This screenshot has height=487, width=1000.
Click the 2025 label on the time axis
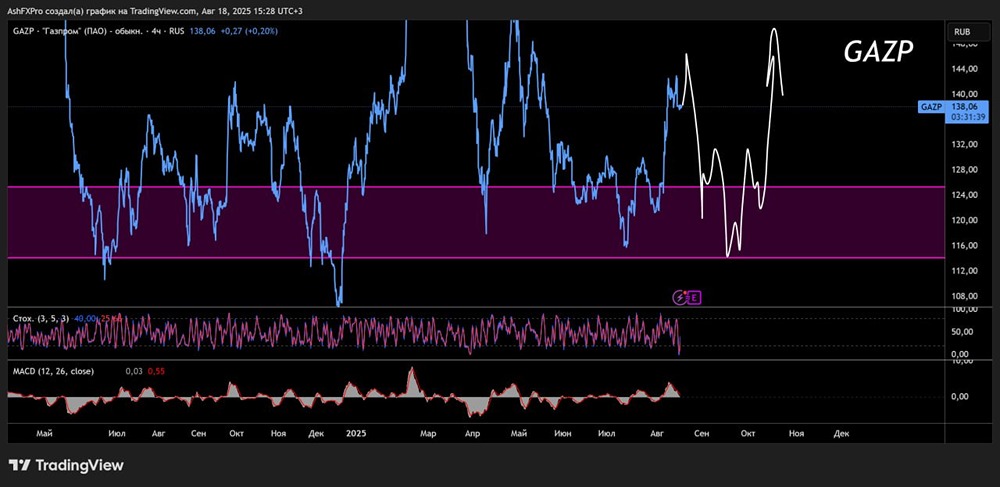355,433
